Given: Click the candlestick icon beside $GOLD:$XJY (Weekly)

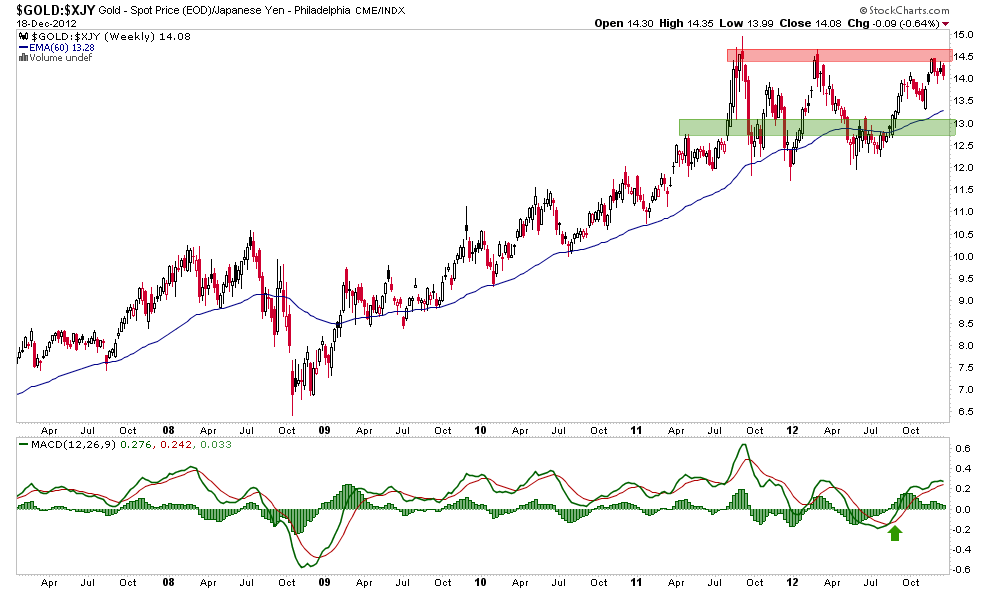Looking at the screenshot, I should pyautogui.click(x=21, y=37).
